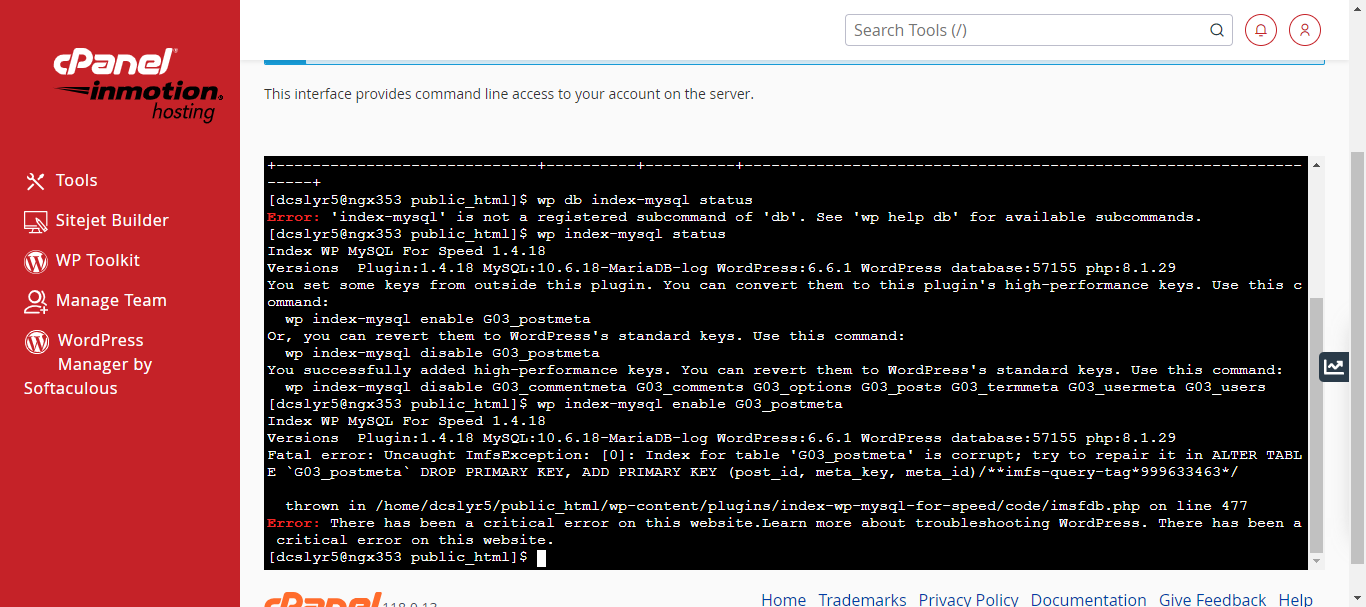Click the terminal vertical scrollbar thumb
This screenshot has width=1366, height=607.
tap(1316, 423)
